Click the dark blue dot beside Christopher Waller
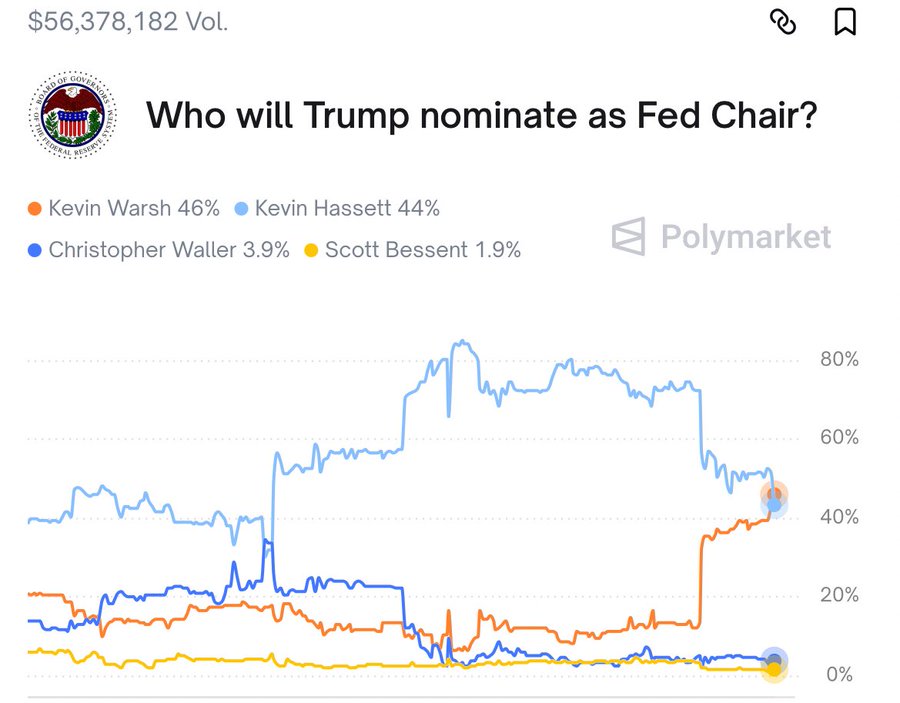 point(35,250)
